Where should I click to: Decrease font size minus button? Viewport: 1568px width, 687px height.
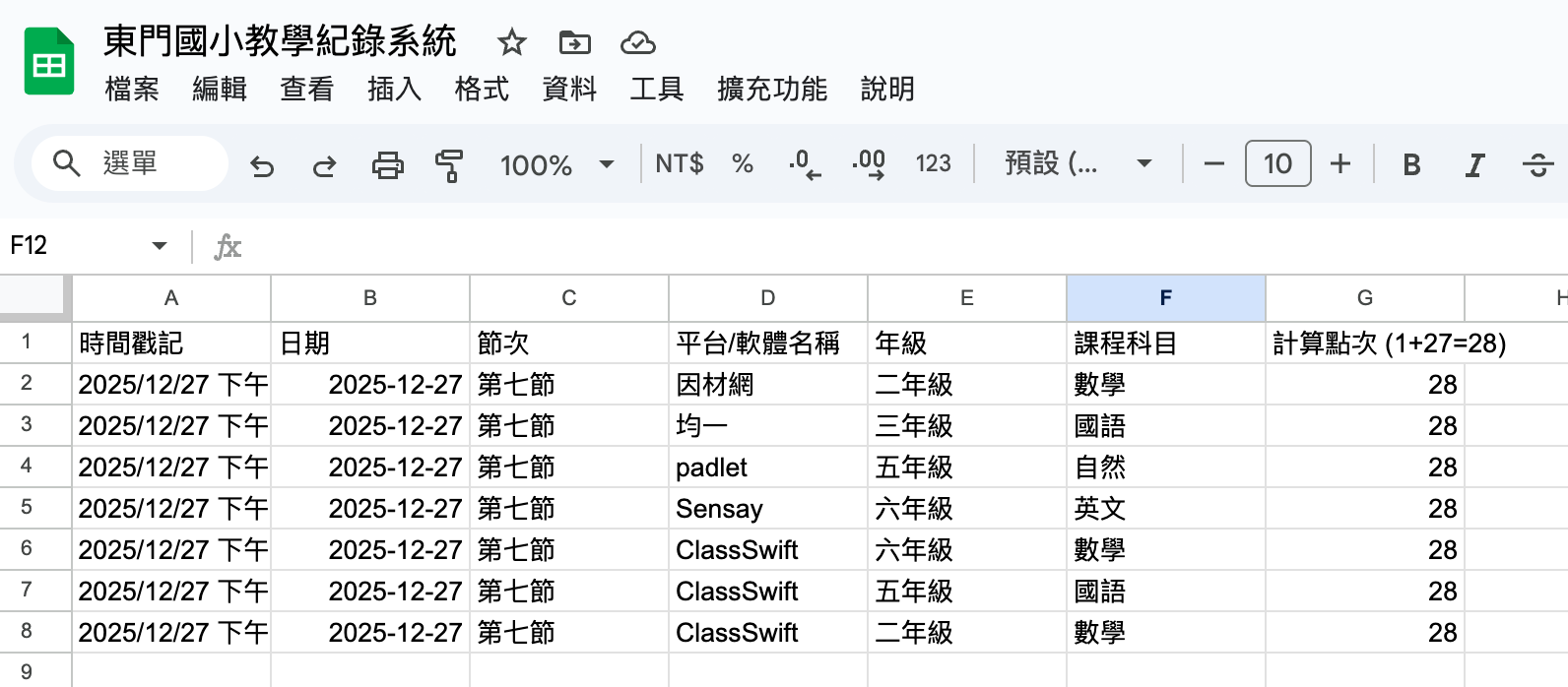point(1214,163)
